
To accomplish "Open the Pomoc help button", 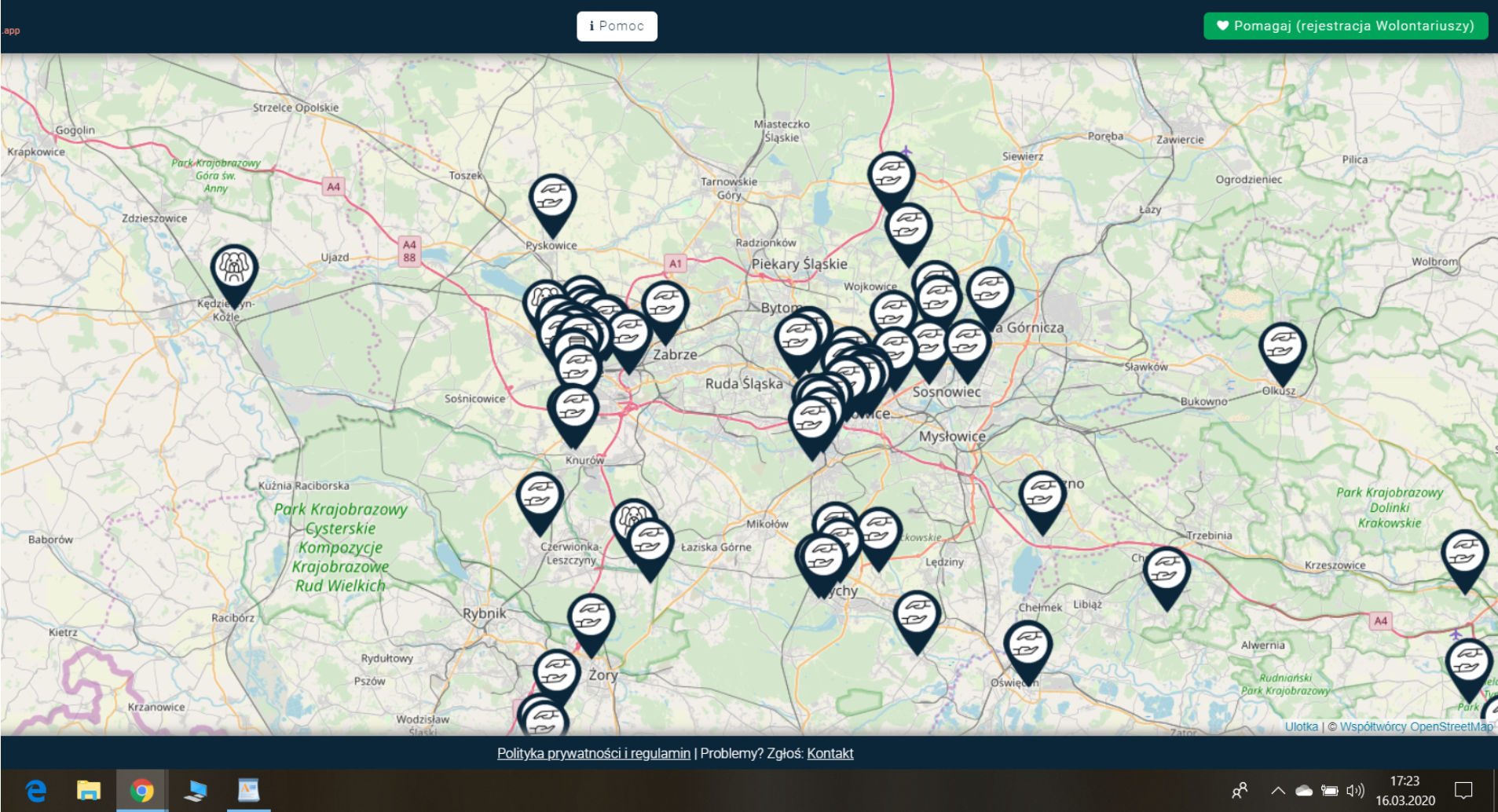I will click(617, 26).
